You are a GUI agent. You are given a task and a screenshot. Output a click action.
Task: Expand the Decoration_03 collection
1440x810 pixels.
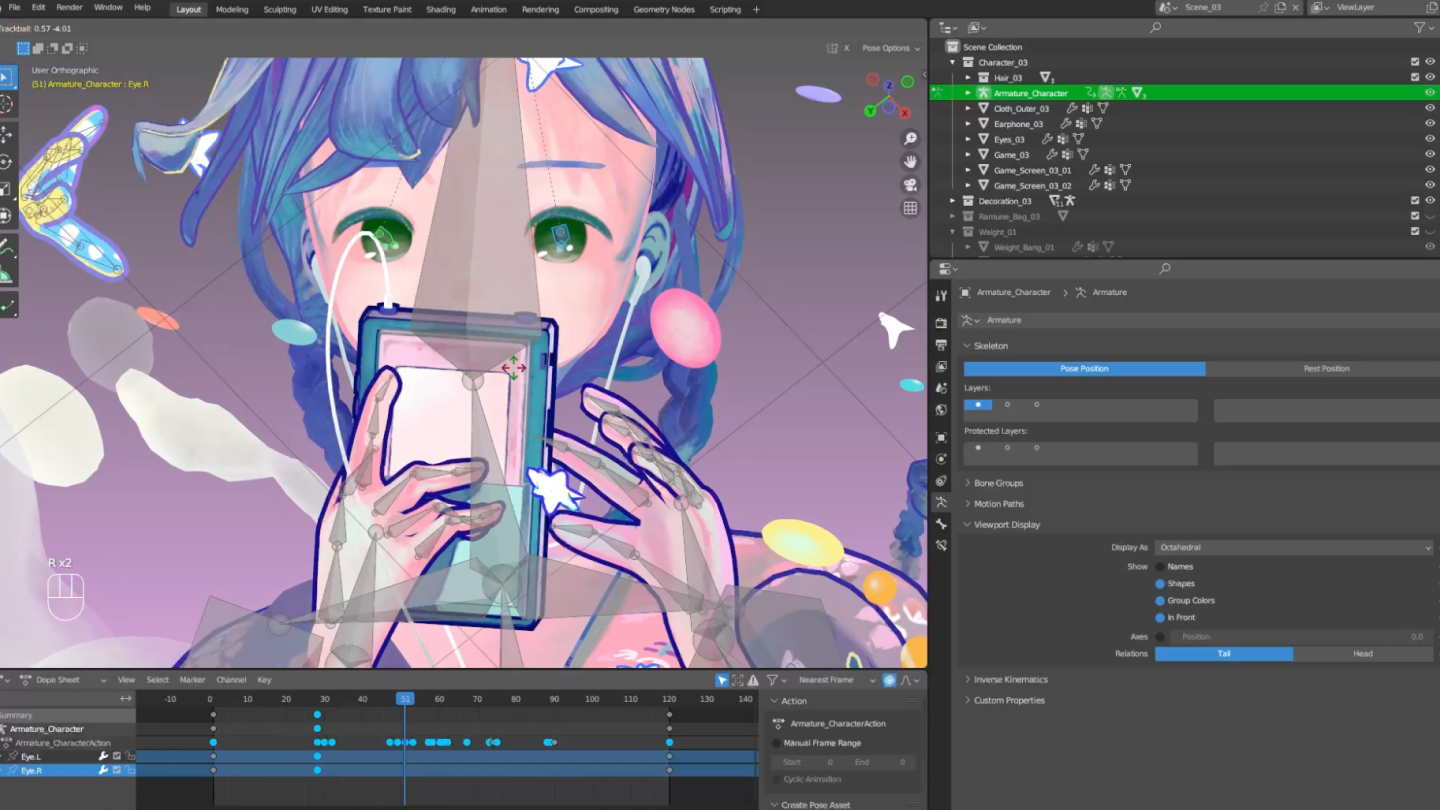pyautogui.click(x=953, y=201)
